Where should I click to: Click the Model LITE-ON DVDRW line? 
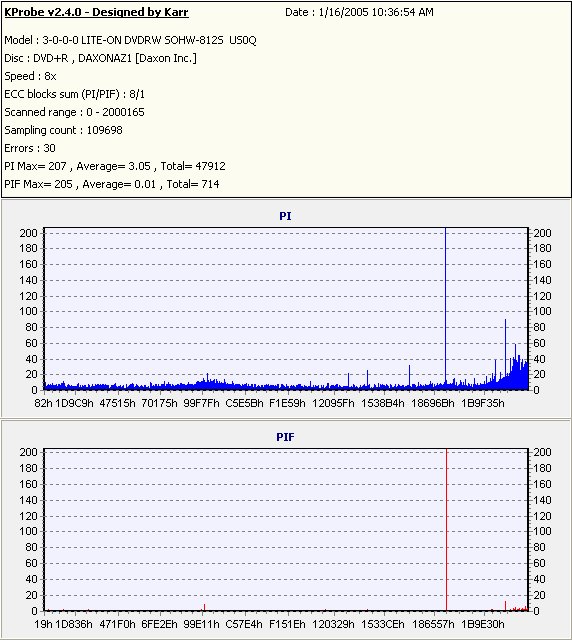[x=130, y=40]
